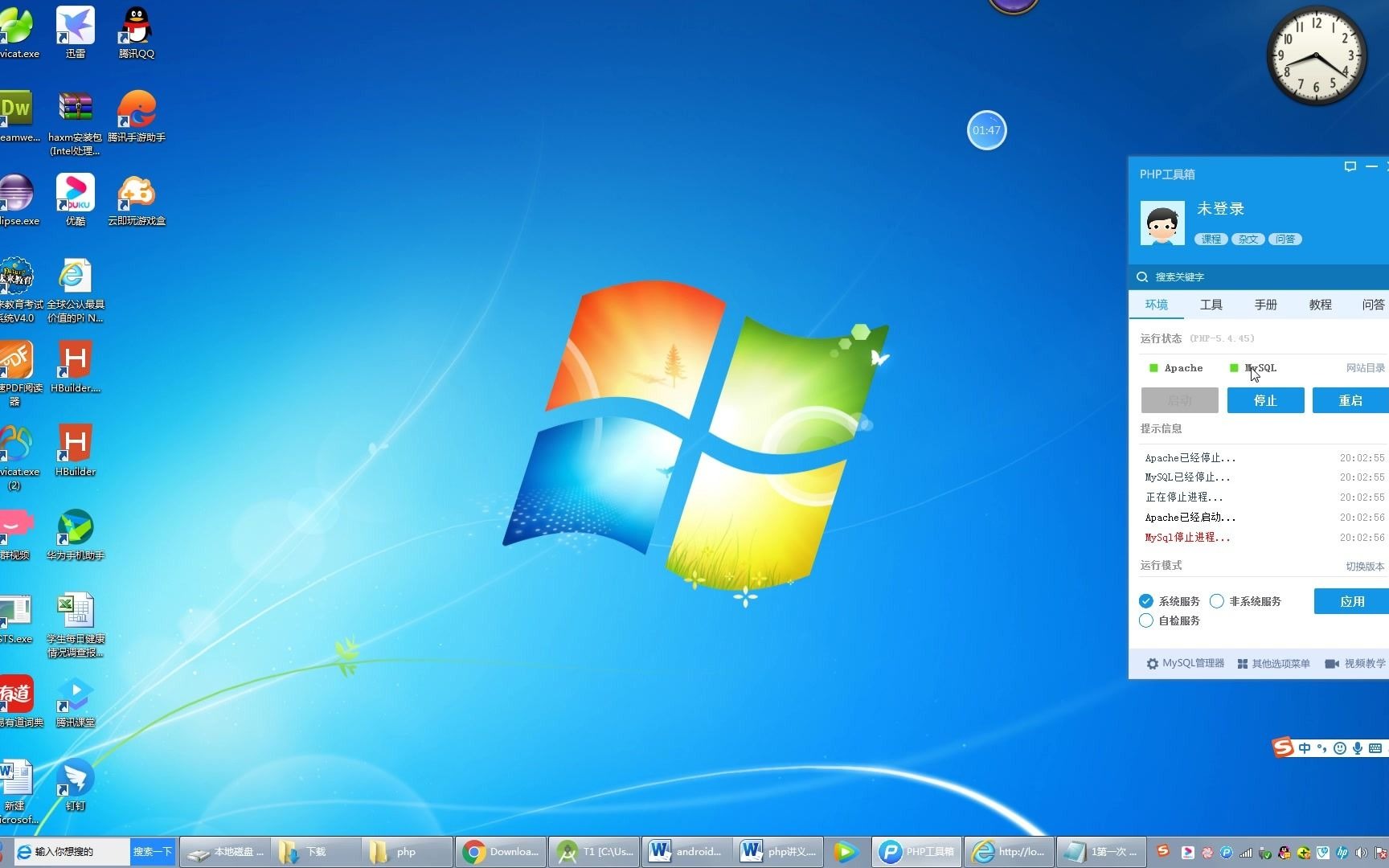
Task: Click the MySQL管理器 gear icon
Action: pyautogui.click(x=1153, y=664)
